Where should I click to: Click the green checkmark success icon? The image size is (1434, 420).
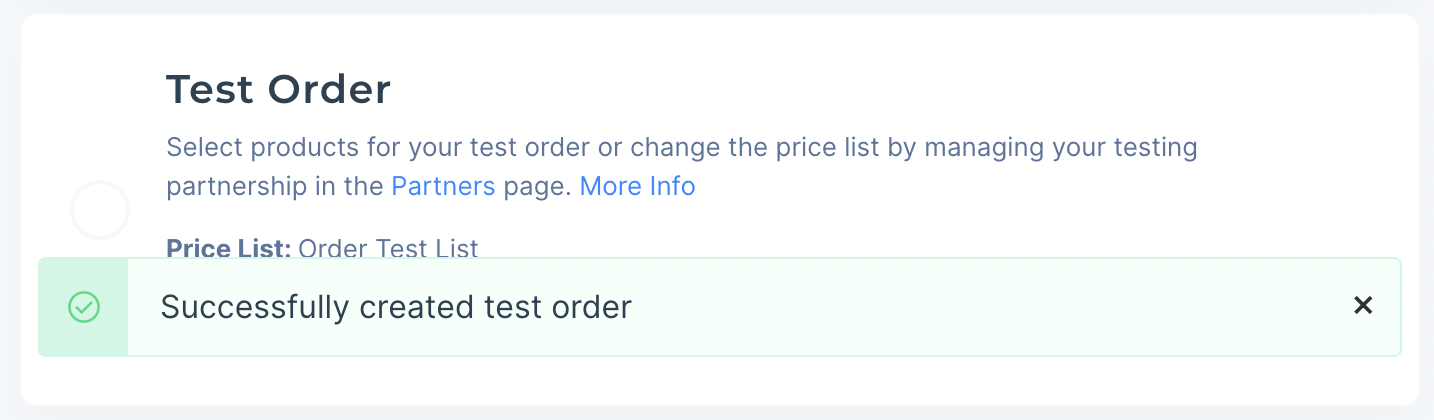(x=84, y=307)
